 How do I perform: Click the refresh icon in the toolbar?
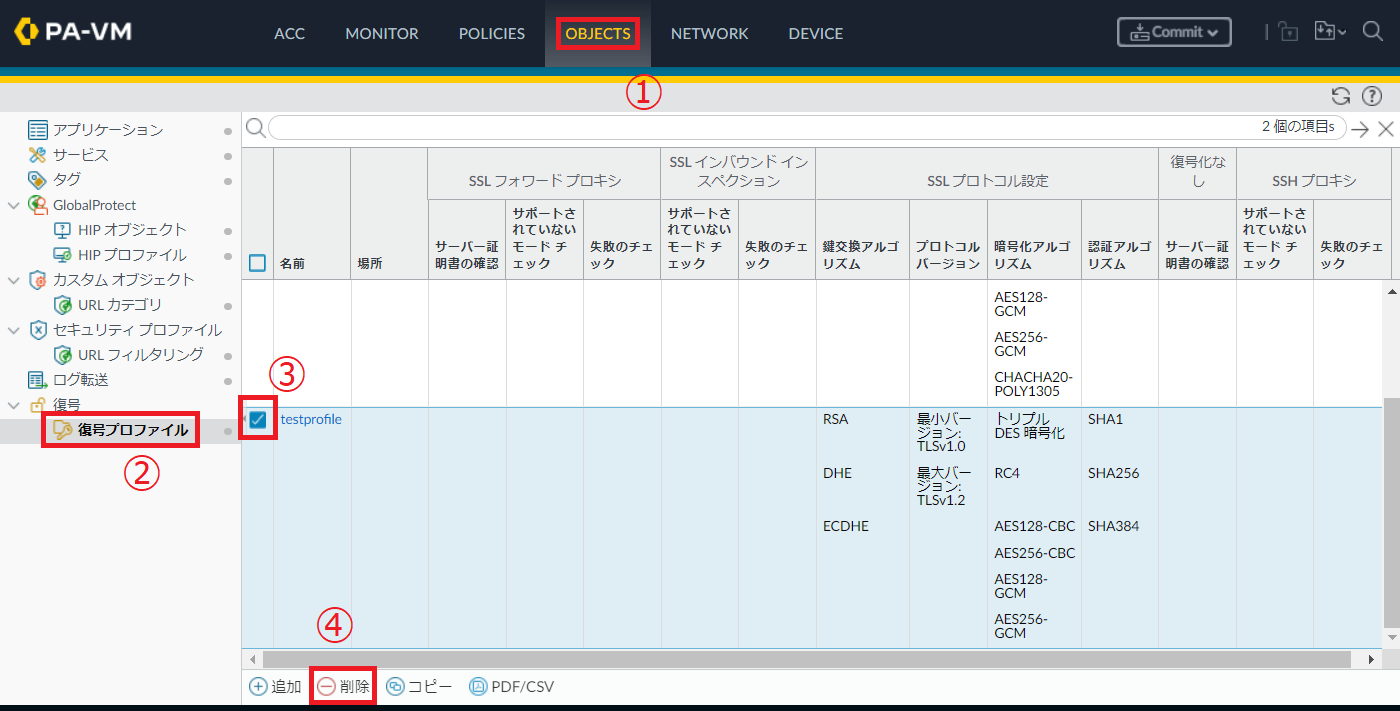tap(1341, 96)
